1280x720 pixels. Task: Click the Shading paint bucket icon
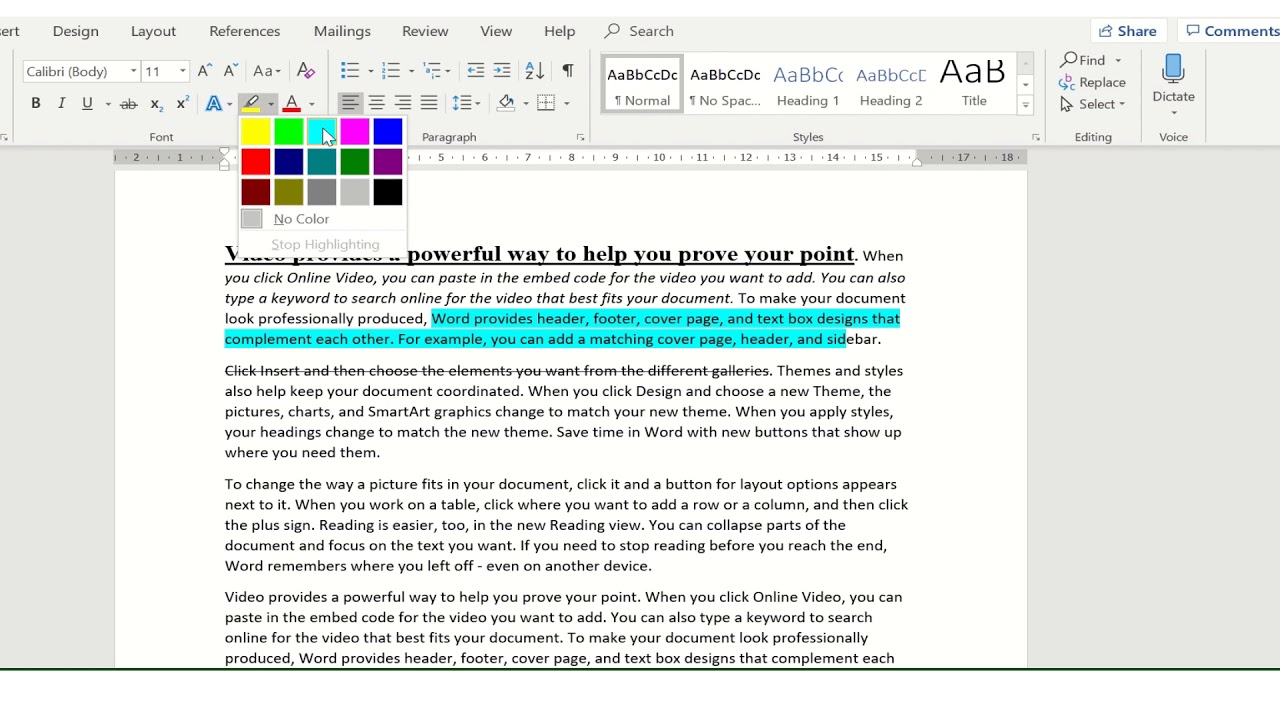[506, 103]
